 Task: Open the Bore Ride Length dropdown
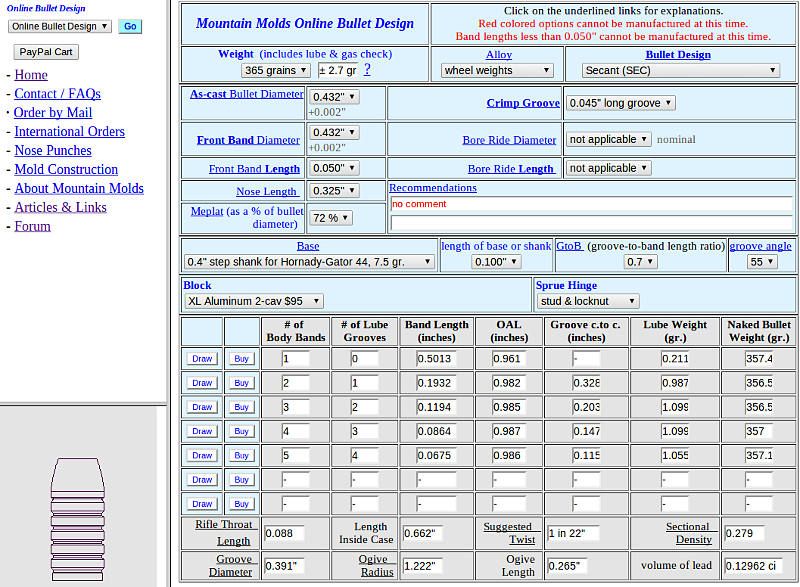click(609, 168)
